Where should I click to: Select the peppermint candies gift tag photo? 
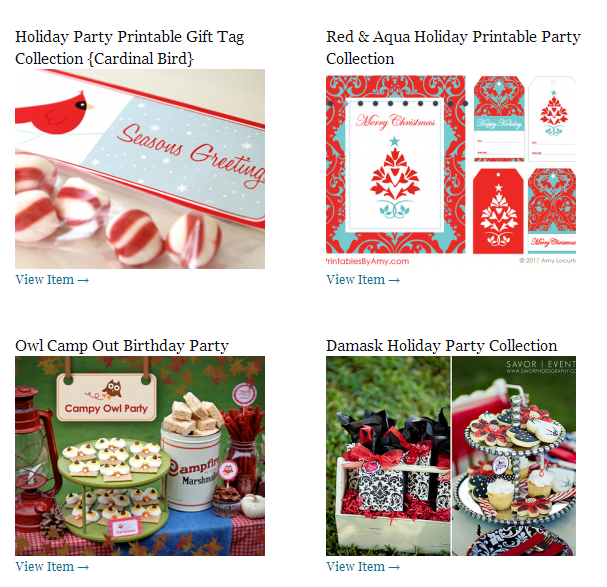[x=140, y=169]
